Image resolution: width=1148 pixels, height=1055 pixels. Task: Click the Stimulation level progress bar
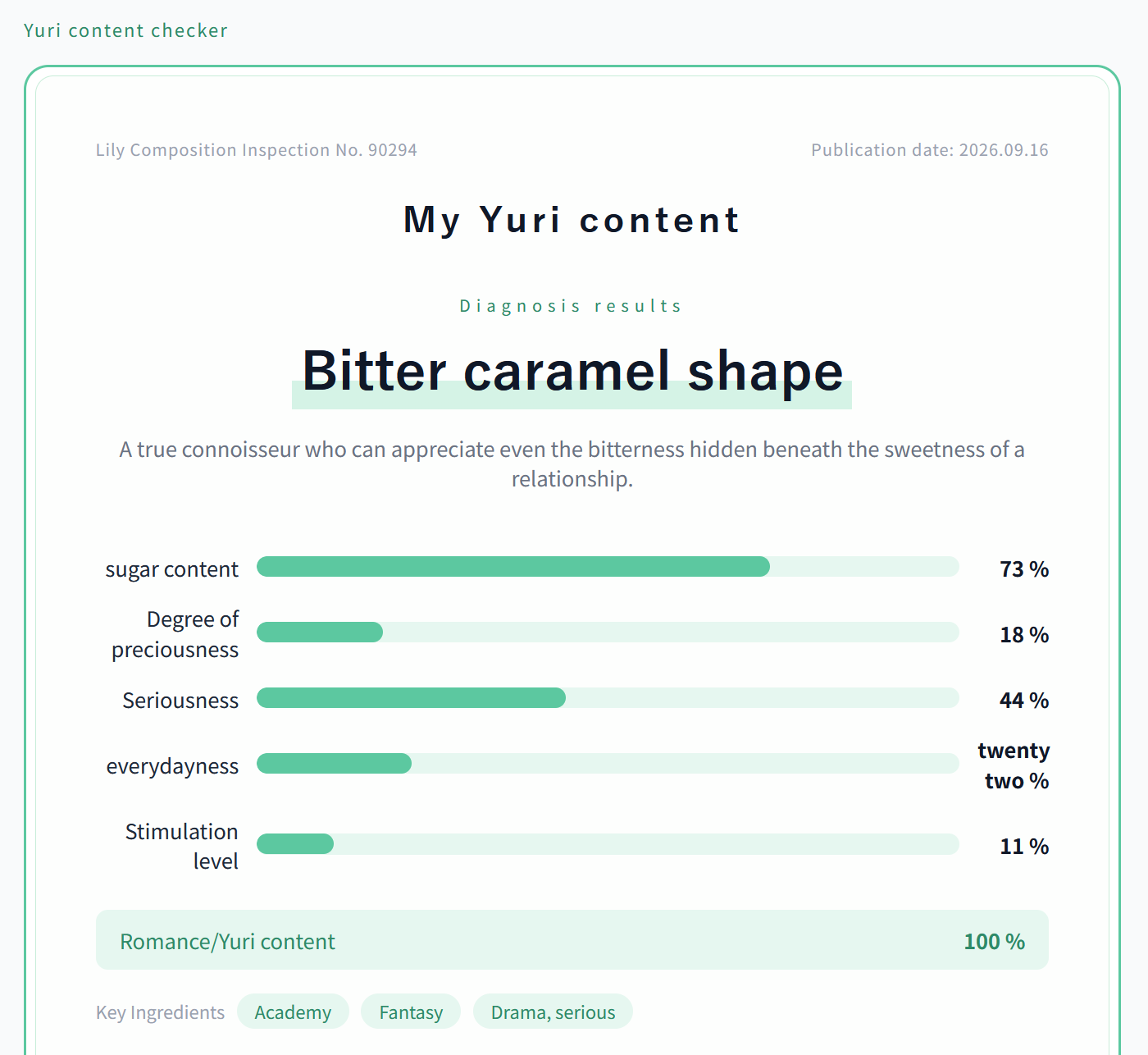click(x=608, y=843)
